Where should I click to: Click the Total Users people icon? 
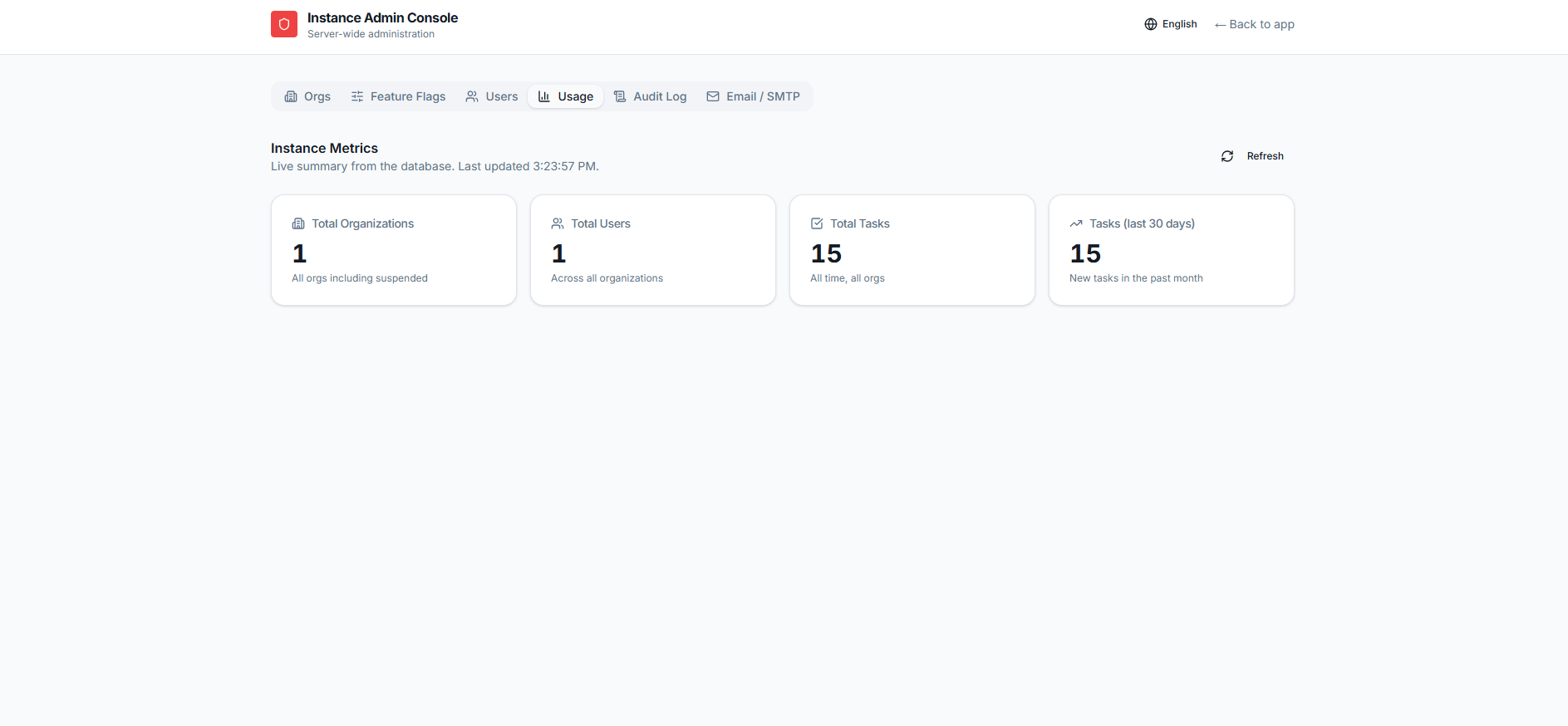coord(558,223)
